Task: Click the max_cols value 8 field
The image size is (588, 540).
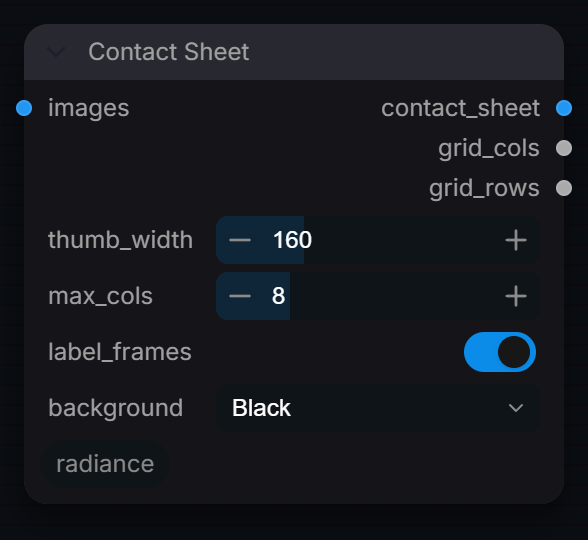Action: tap(279, 296)
